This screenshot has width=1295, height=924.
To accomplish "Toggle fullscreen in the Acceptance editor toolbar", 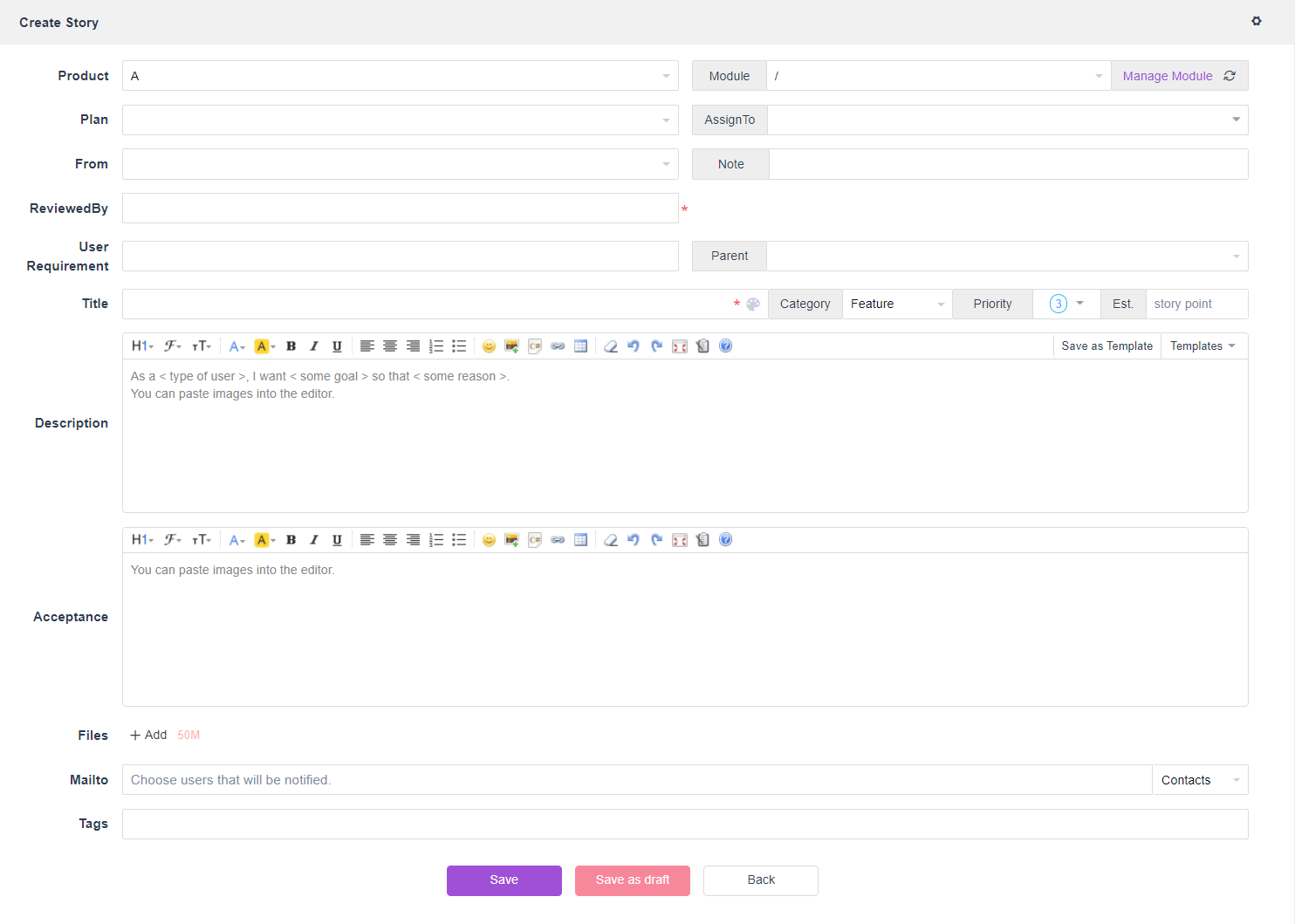I will pyautogui.click(x=680, y=540).
